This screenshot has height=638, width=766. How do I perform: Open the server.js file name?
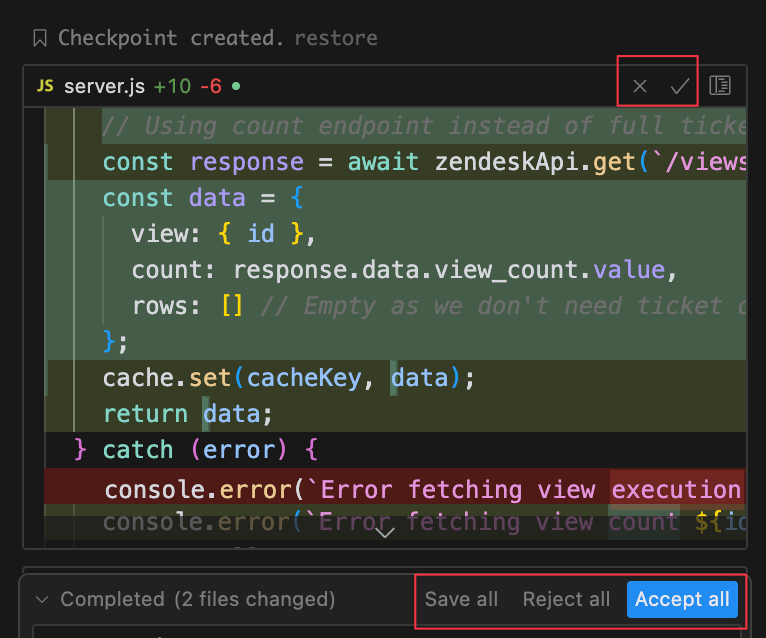104,86
